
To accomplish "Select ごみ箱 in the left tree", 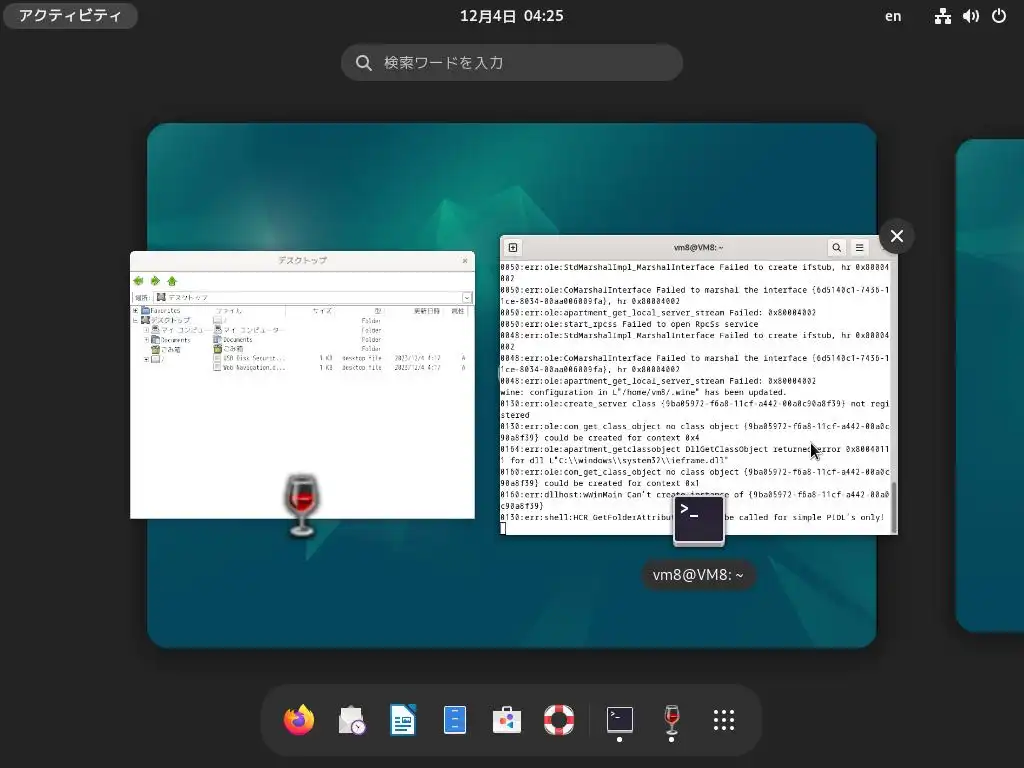I will coord(166,349).
